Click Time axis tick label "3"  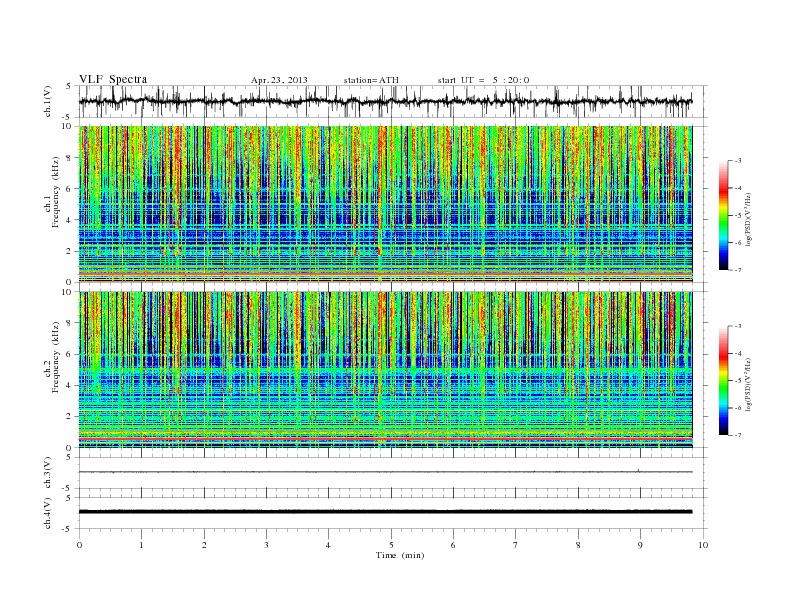click(x=266, y=545)
